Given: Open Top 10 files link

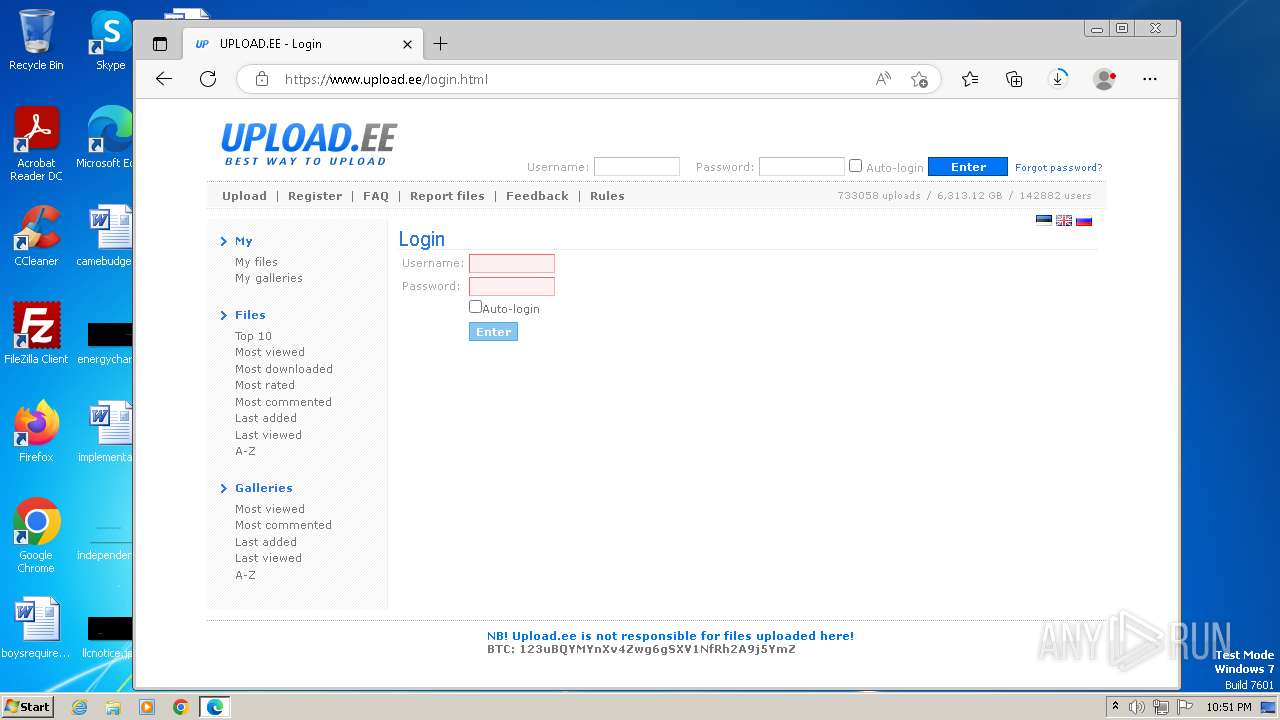Looking at the screenshot, I should (x=253, y=336).
